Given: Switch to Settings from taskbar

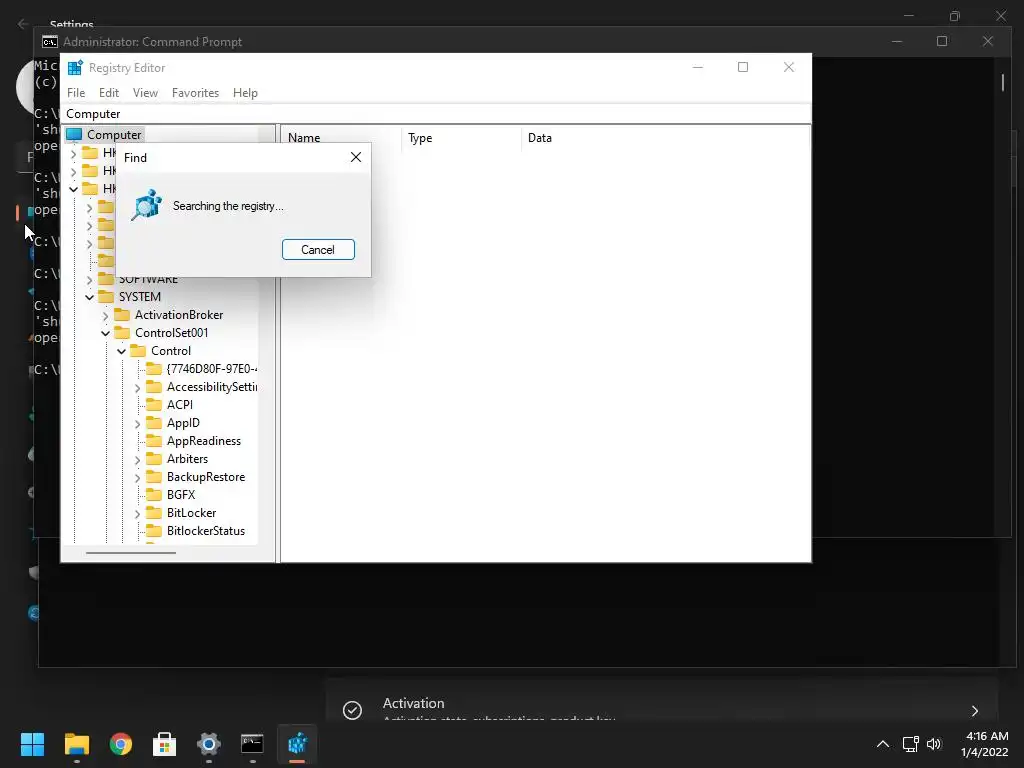Looking at the screenshot, I should (209, 744).
